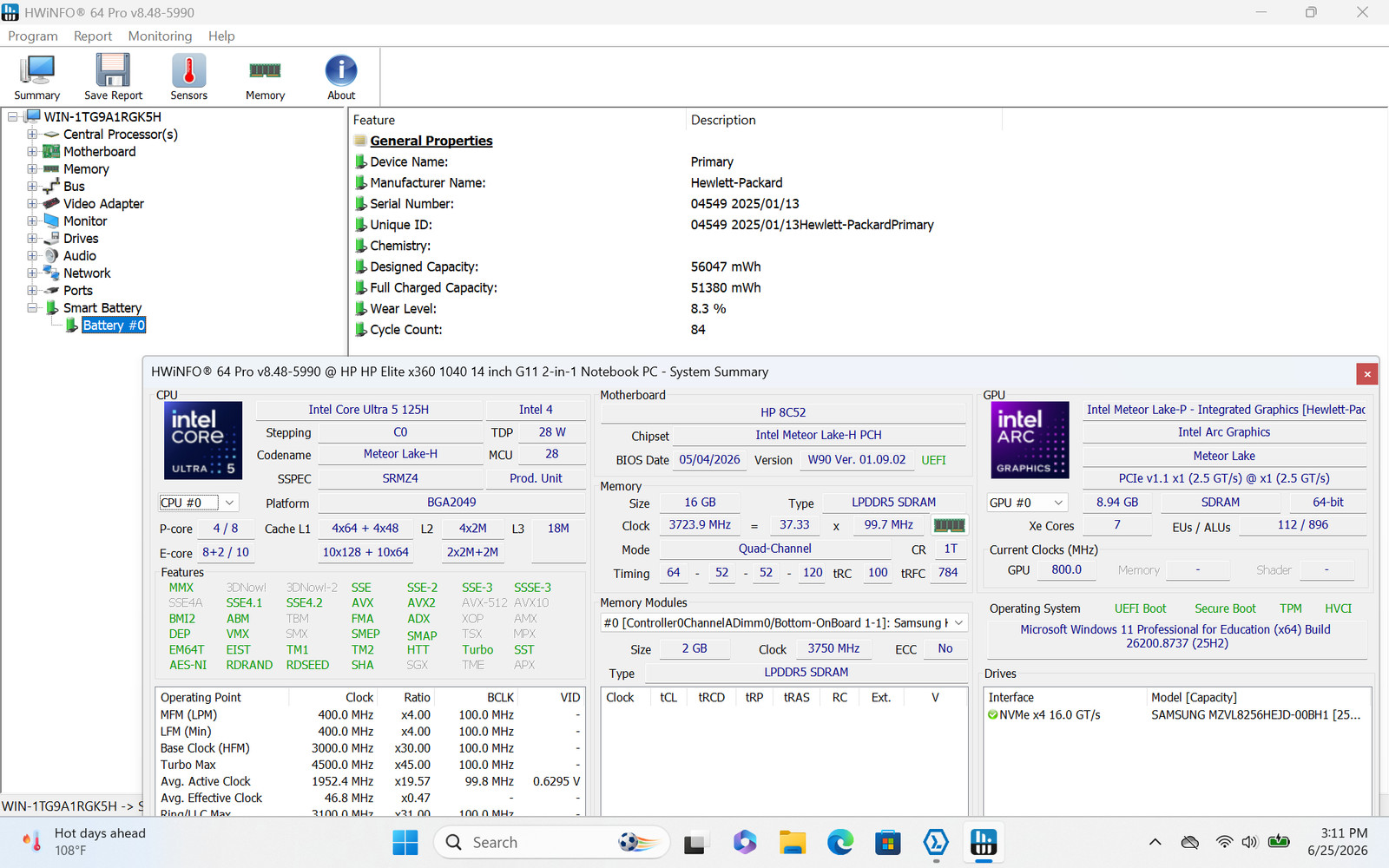Click the battery charging tray icon
The height and width of the screenshot is (868, 1389).
(1279, 841)
